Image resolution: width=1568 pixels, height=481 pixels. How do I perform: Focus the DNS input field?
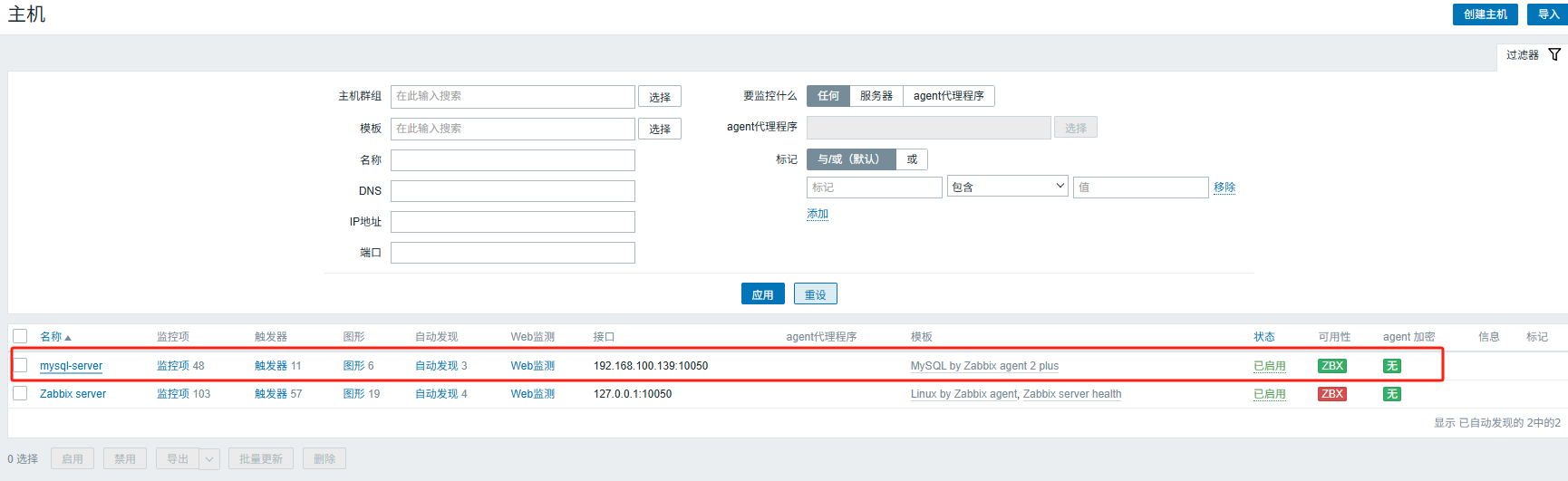pyautogui.click(x=513, y=191)
